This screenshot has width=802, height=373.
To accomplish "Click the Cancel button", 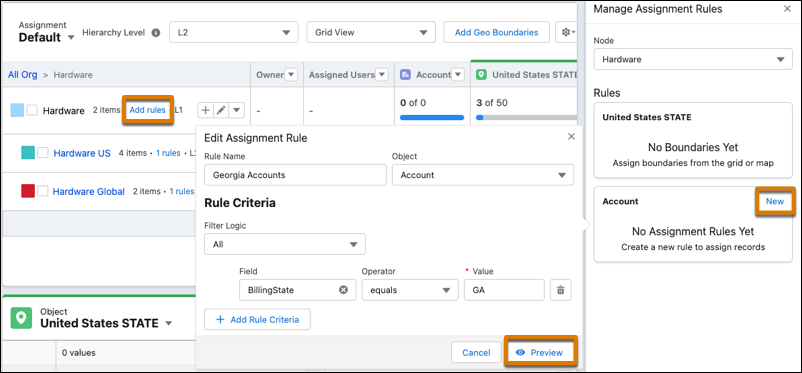I will (476, 353).
